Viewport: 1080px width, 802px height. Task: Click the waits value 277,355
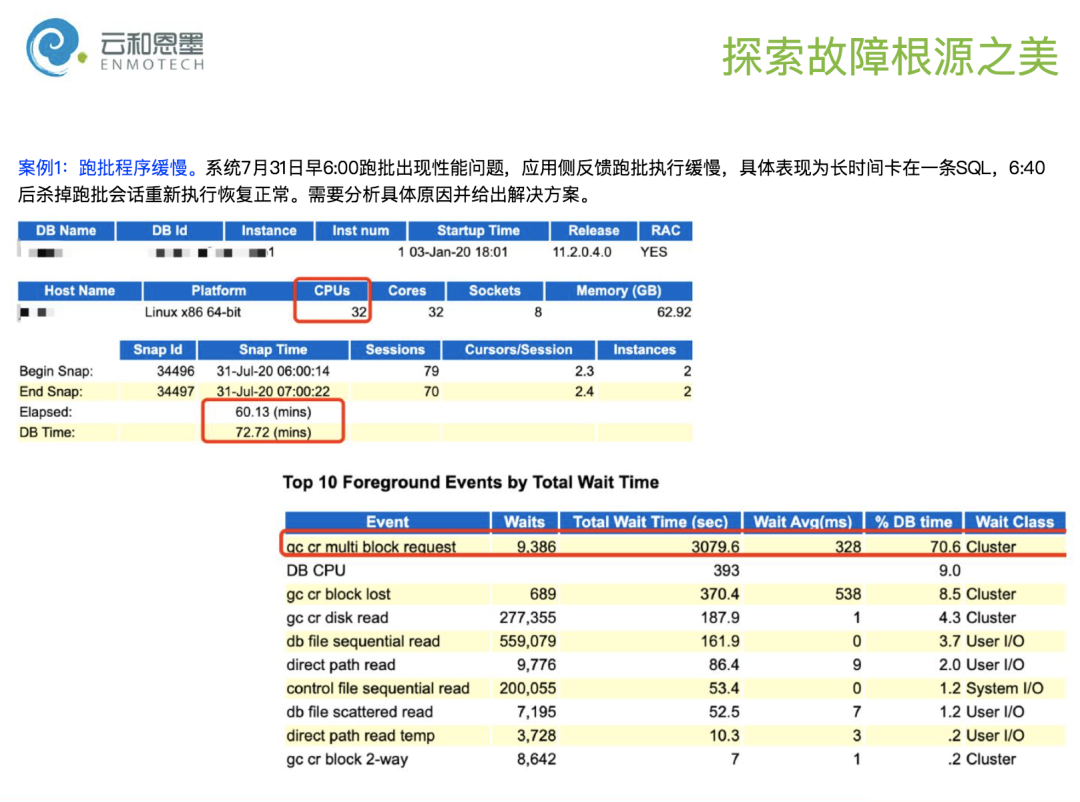click(x=528, y=617)
